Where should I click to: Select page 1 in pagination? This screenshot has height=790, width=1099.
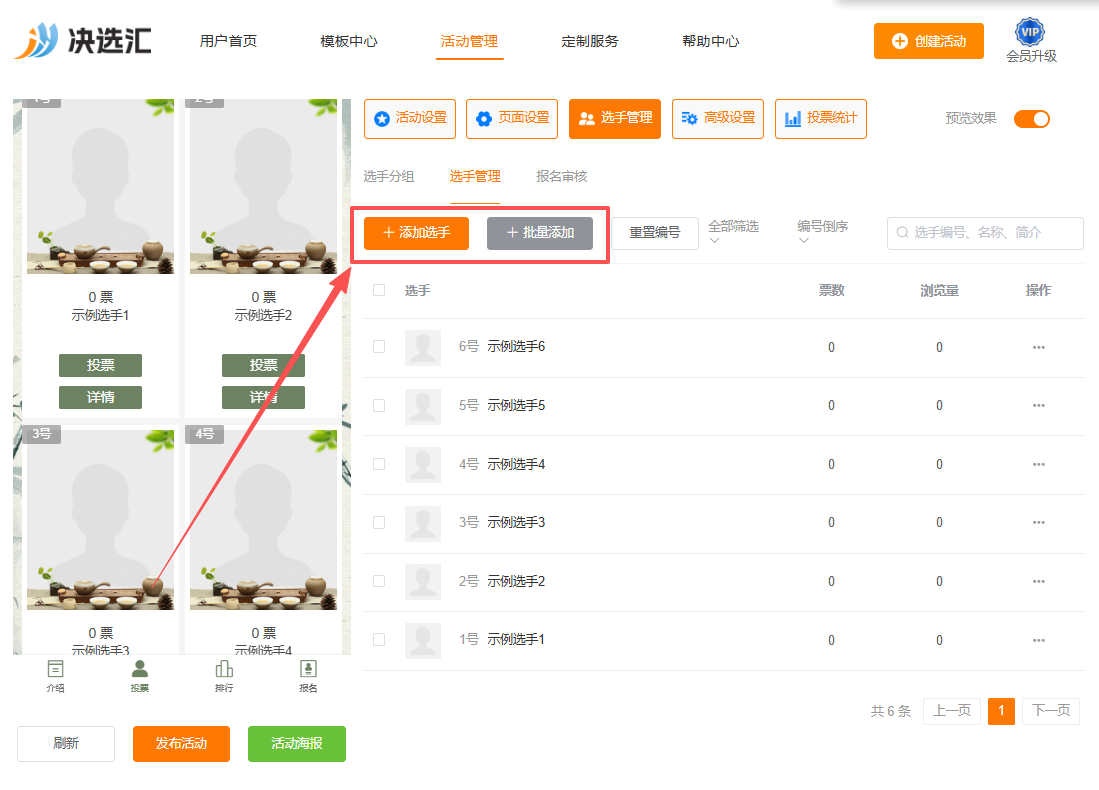point(1002,711)
